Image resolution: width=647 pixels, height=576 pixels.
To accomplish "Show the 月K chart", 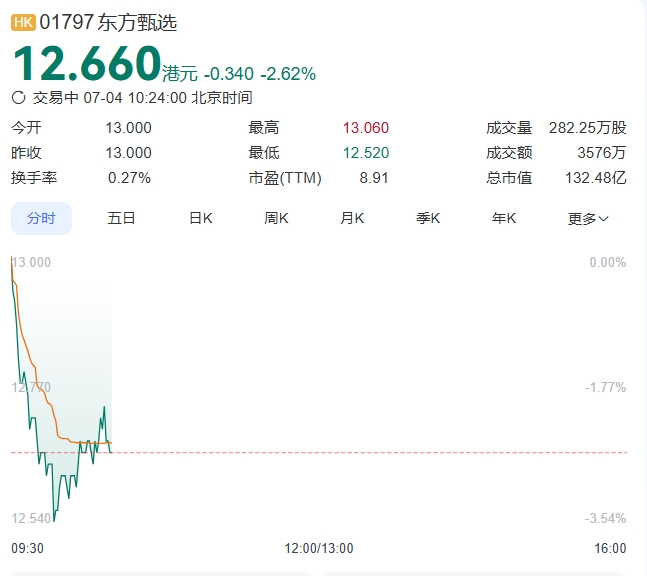I will click(352, 218).
